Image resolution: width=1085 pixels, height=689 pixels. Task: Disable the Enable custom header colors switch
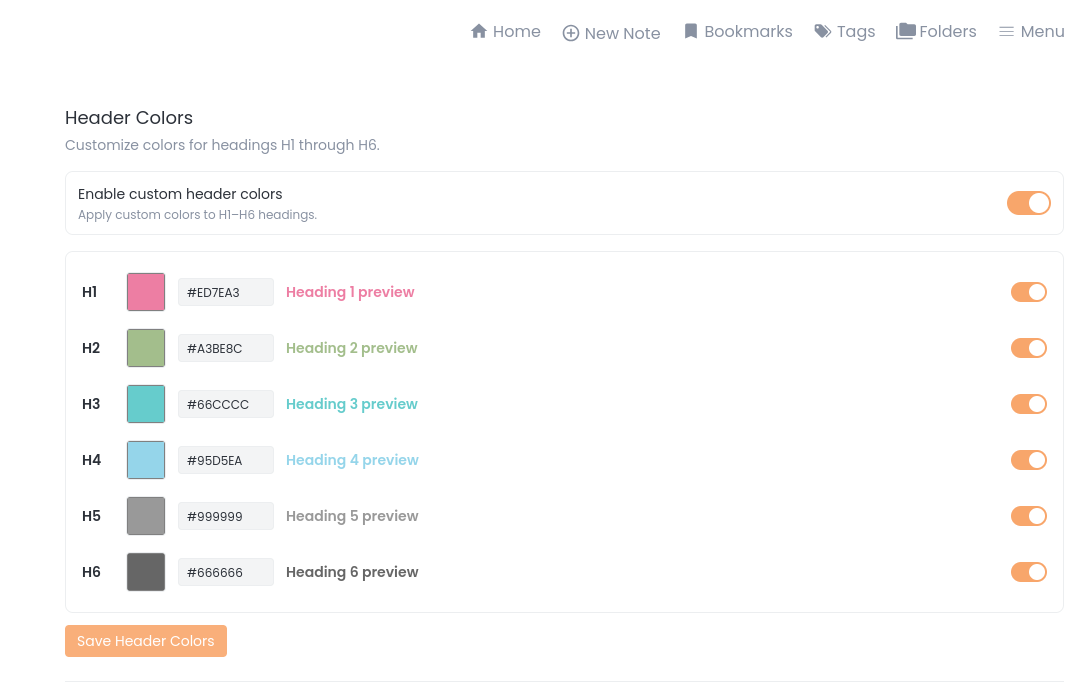[1029, 203]
